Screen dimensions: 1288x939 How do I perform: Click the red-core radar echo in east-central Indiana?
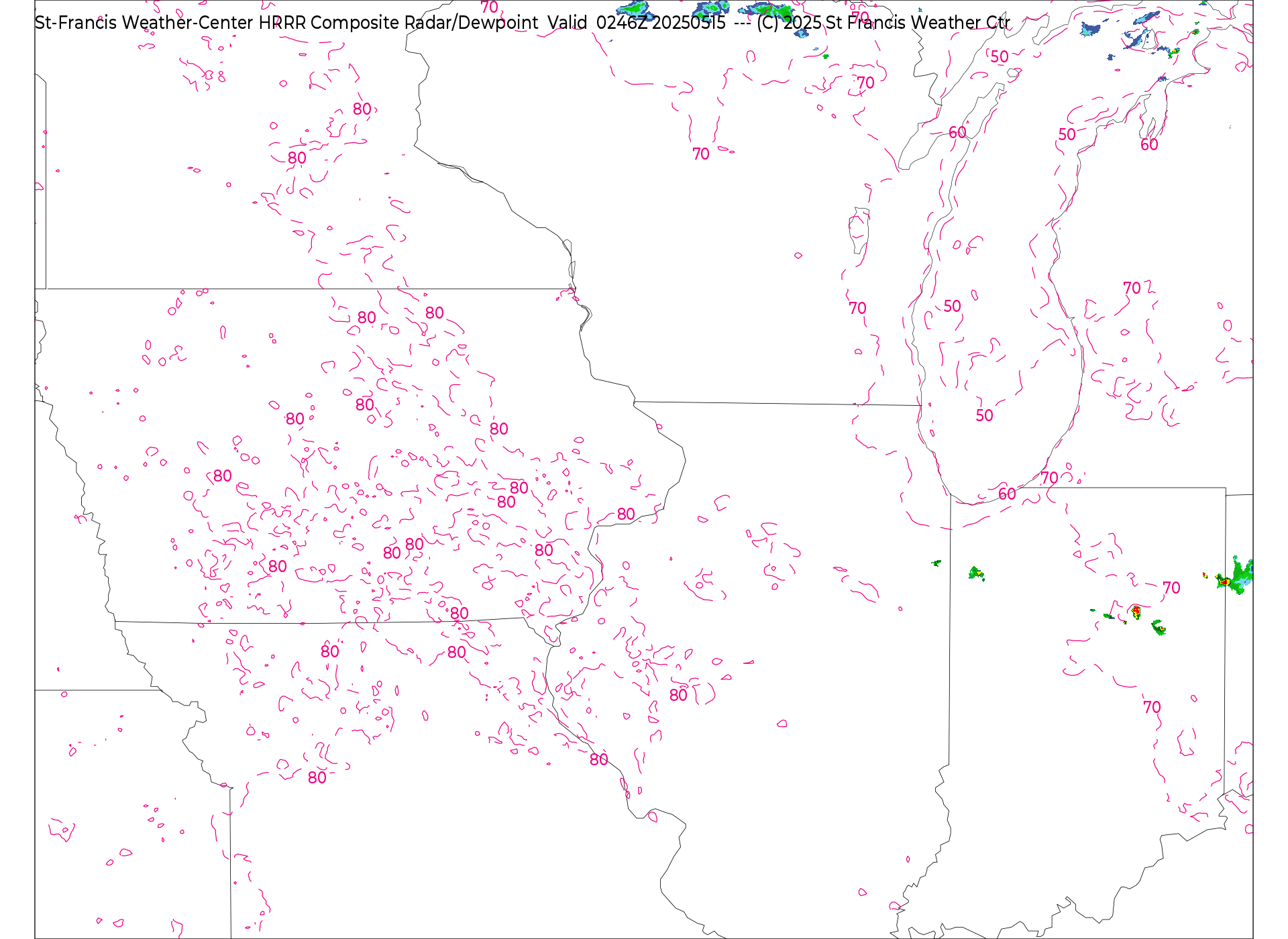(x=1136, y=611)
